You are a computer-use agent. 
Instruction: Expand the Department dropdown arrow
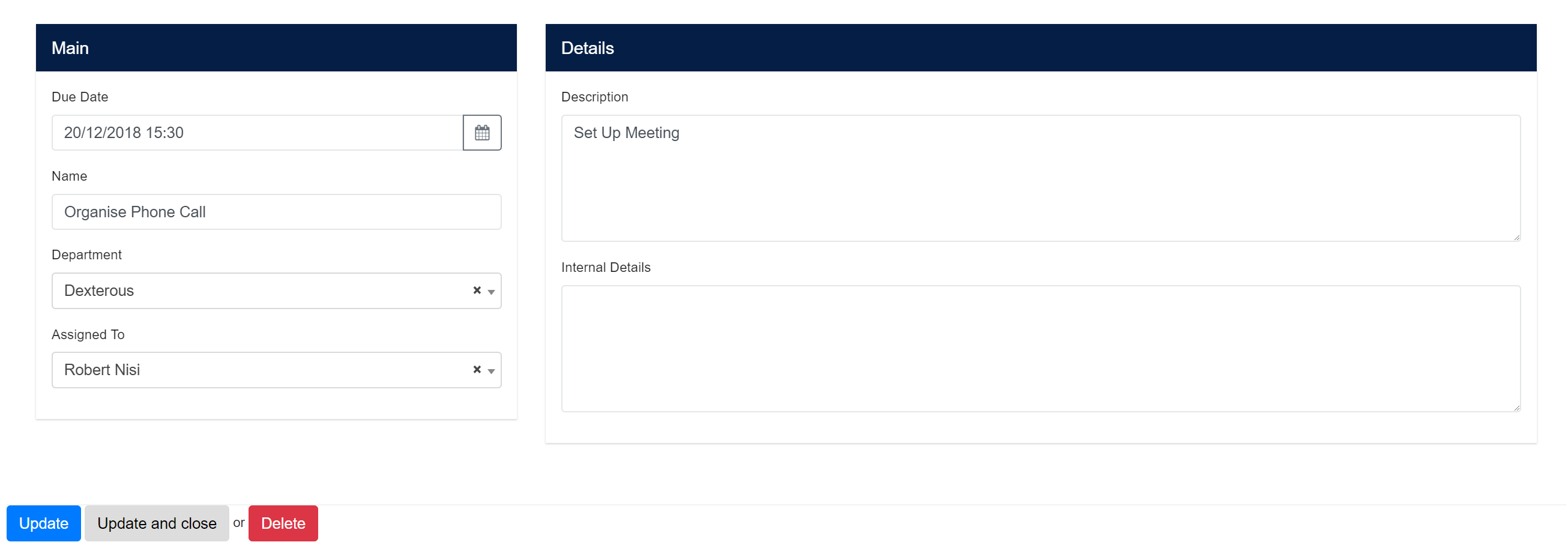(x=491, y=292)
